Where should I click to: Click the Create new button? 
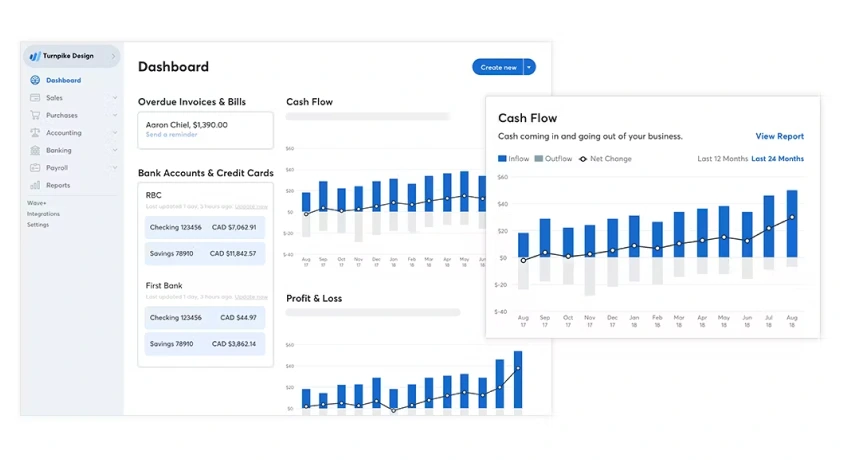(498, 67)
